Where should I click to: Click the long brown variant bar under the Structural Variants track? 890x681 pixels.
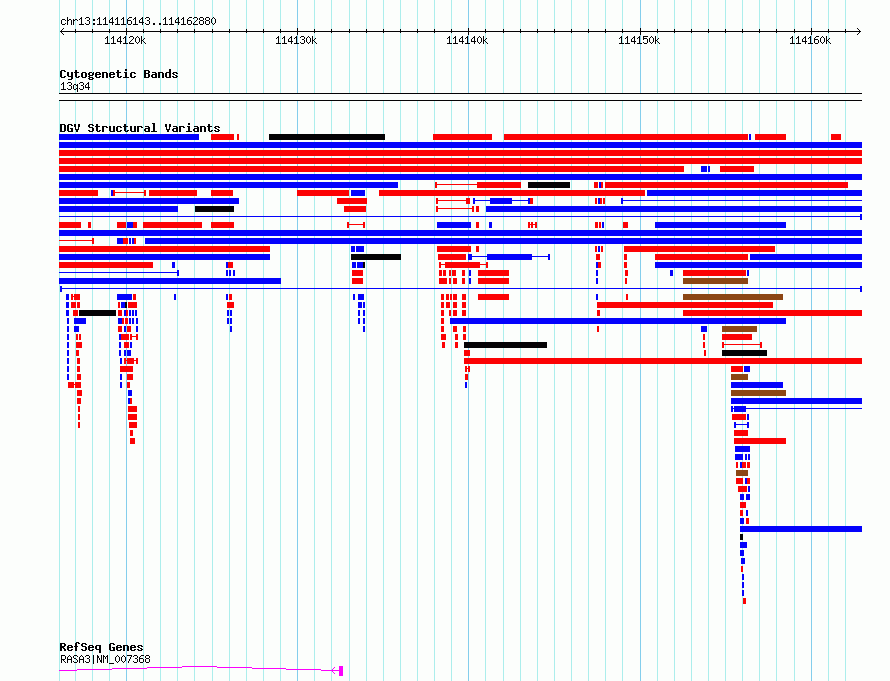click(733, 297)
